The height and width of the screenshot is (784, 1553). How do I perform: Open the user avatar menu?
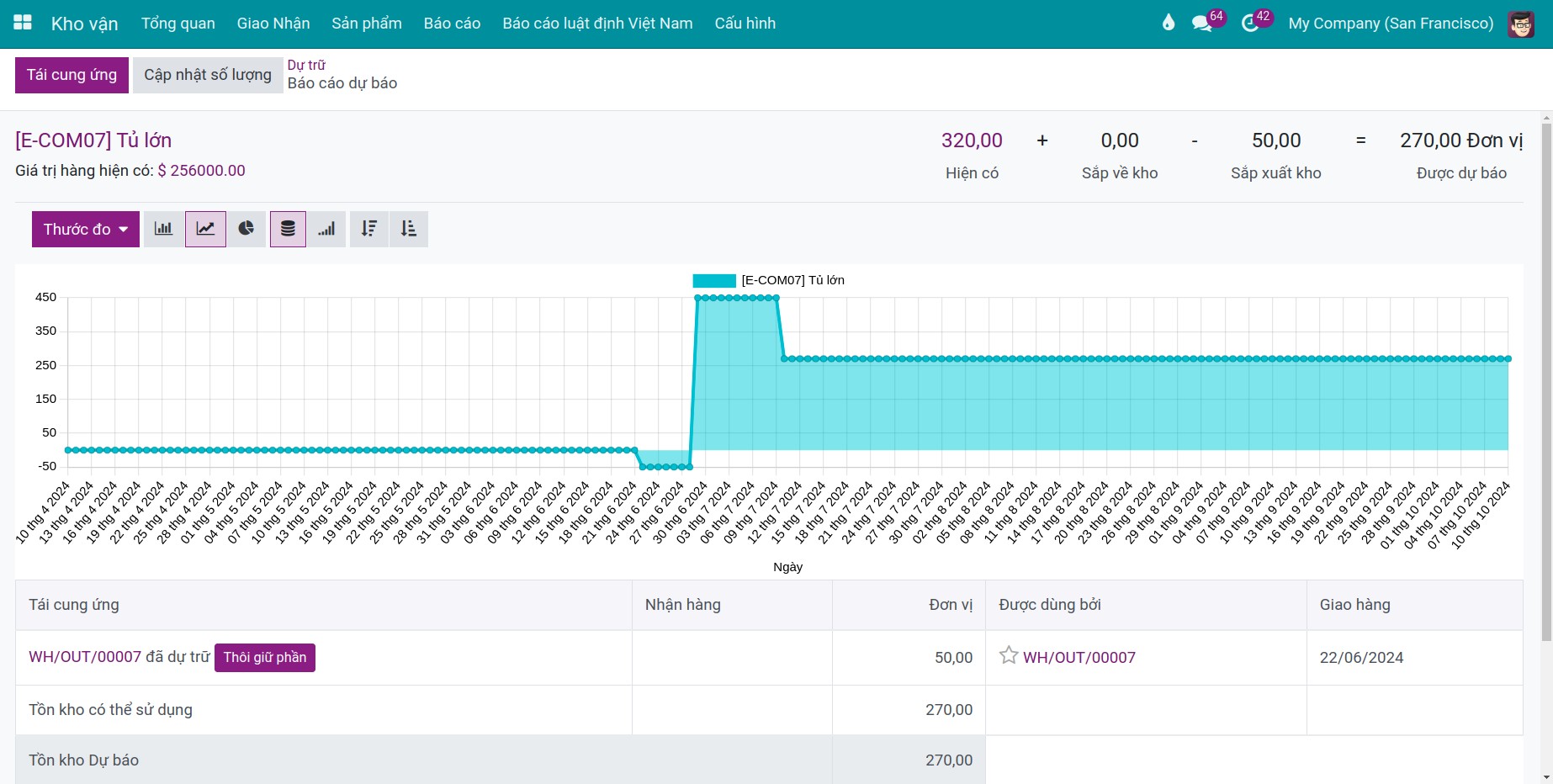pyautogui.click(x=1521, y=24)
